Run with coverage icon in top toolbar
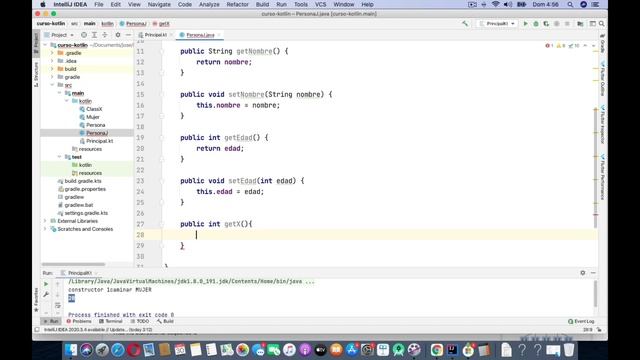 click(546, 24)
